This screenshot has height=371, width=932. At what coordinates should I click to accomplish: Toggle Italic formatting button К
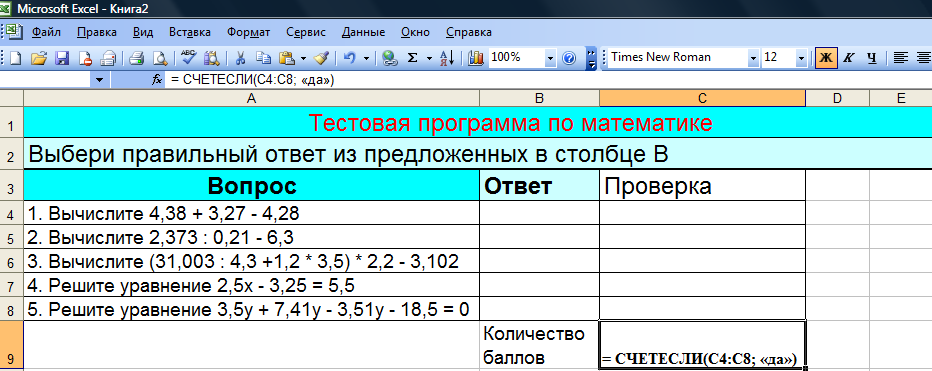click(x=849, y=58)
